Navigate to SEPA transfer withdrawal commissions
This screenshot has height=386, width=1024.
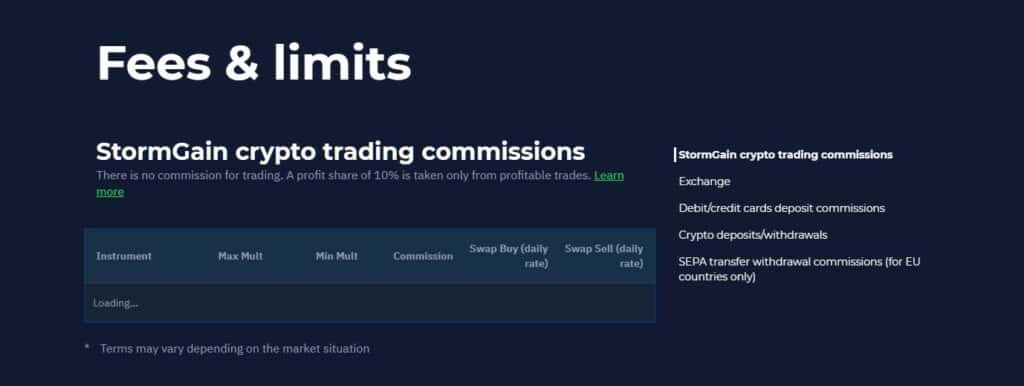(x=799, y=269)
